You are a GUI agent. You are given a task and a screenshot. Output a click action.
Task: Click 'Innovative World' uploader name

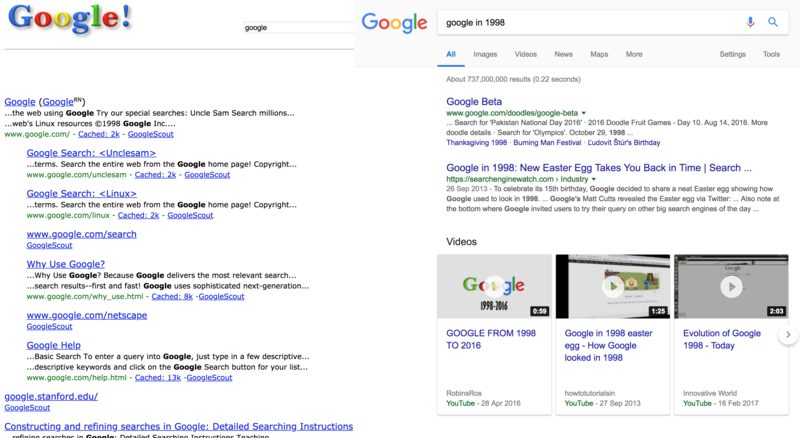710,393
